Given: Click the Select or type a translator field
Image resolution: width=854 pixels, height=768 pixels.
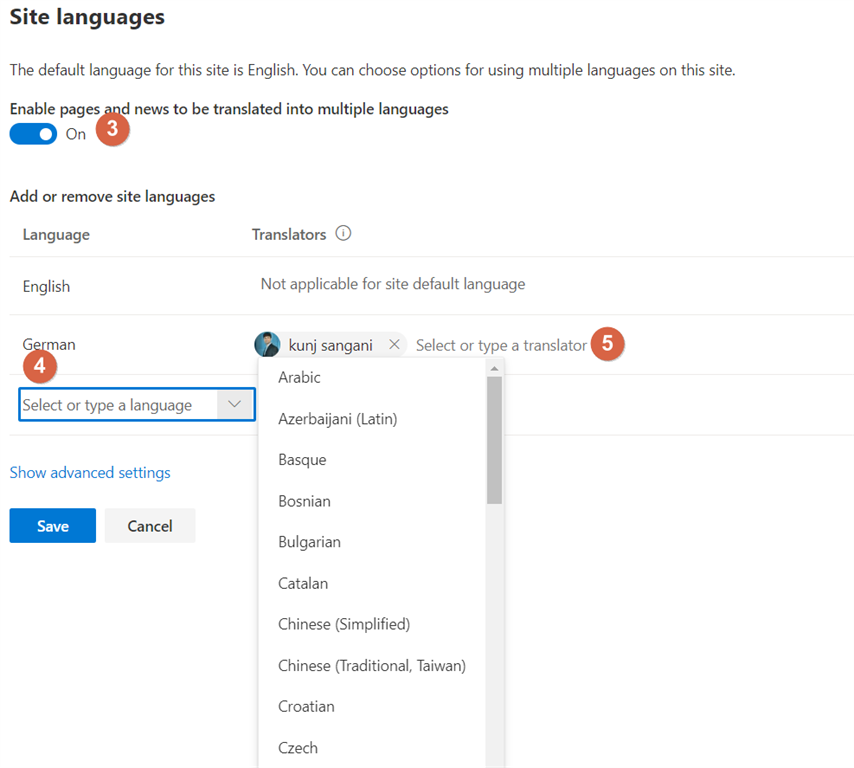Looking at the screenshot, I should coord(500,344).
